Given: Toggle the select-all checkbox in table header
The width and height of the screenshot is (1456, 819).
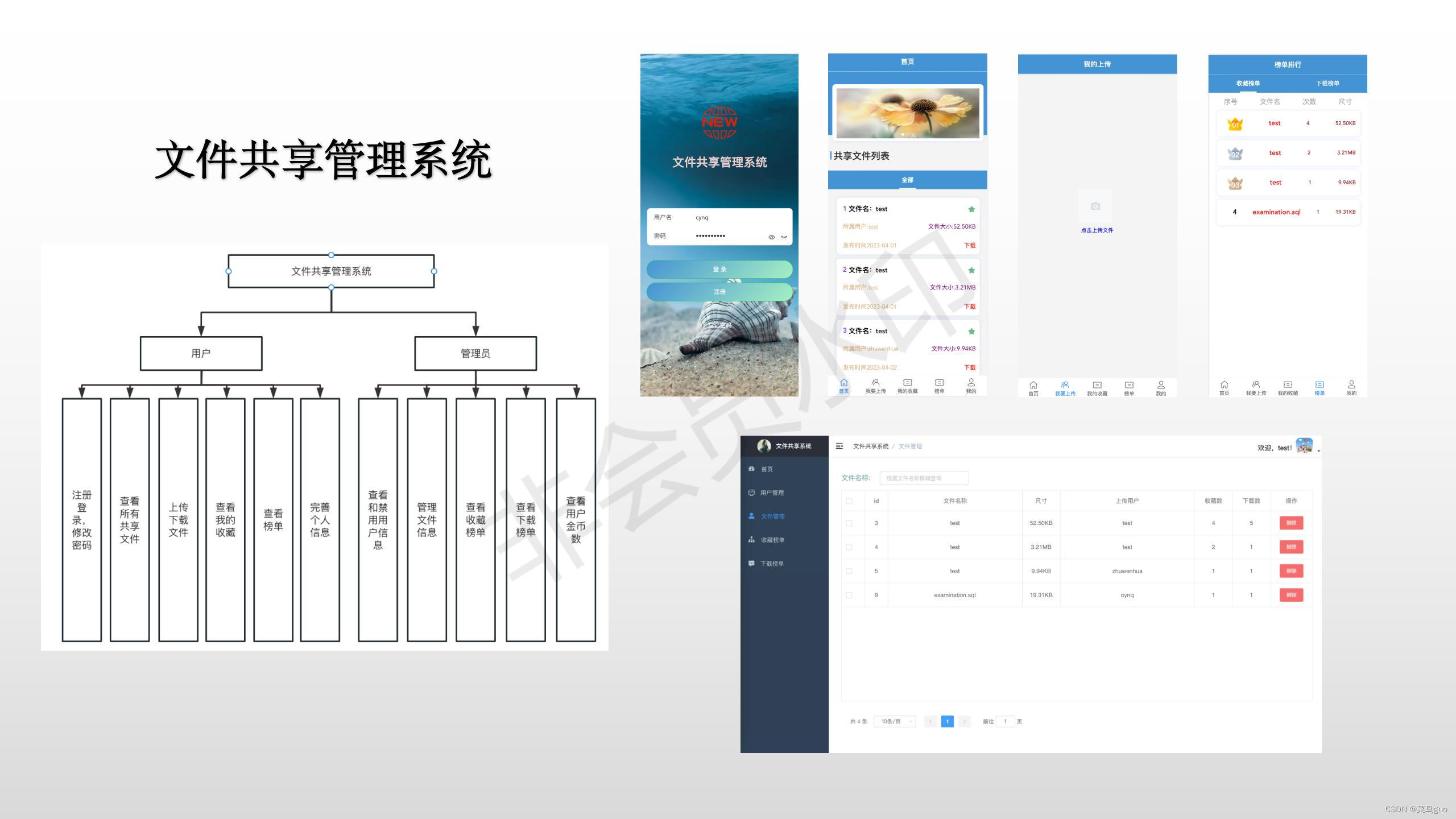Looking at the screenshot, I should 849,501.
